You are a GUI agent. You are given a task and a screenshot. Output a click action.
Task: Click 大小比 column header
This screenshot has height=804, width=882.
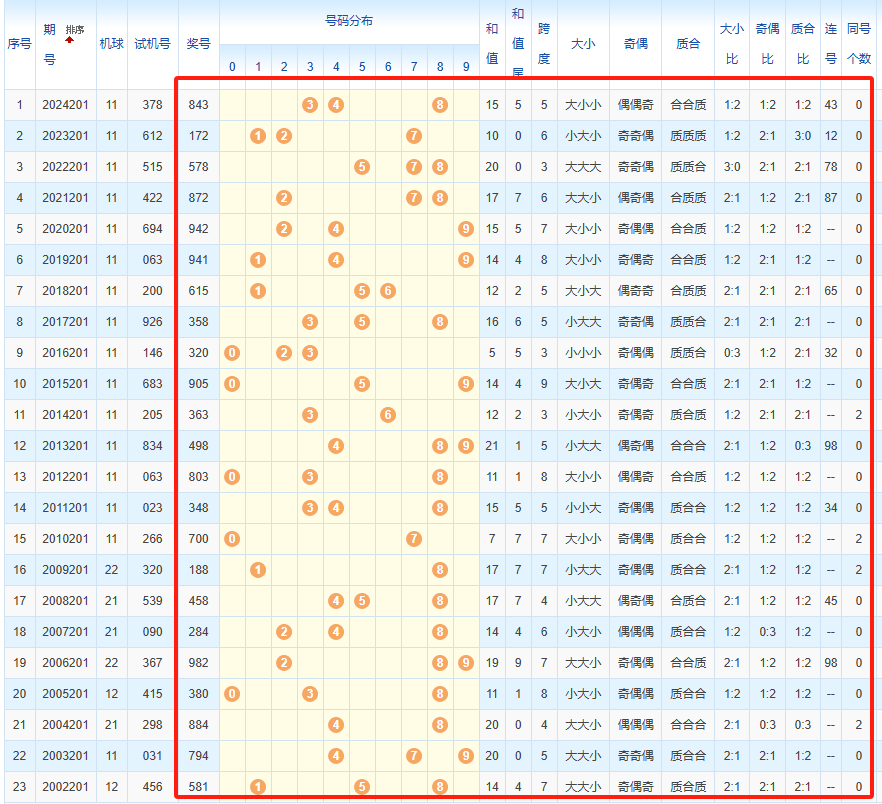tap(731, 44)
